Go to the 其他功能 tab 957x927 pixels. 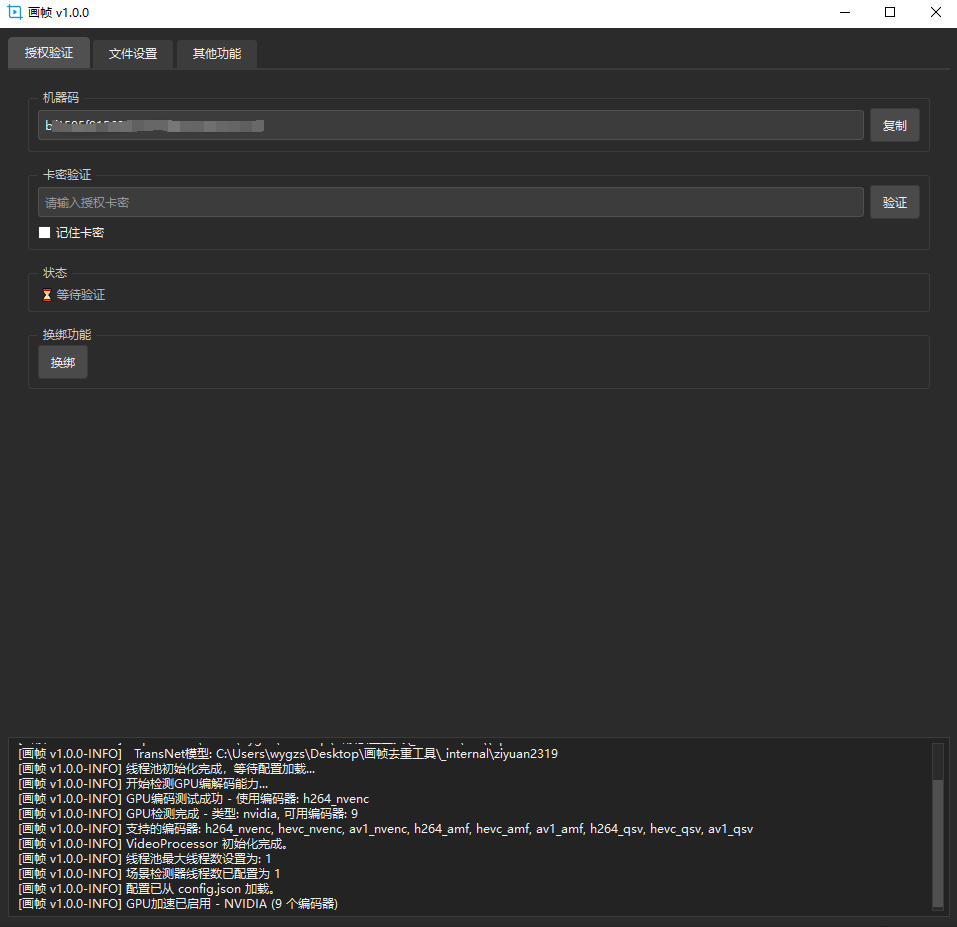click(216, 54)
